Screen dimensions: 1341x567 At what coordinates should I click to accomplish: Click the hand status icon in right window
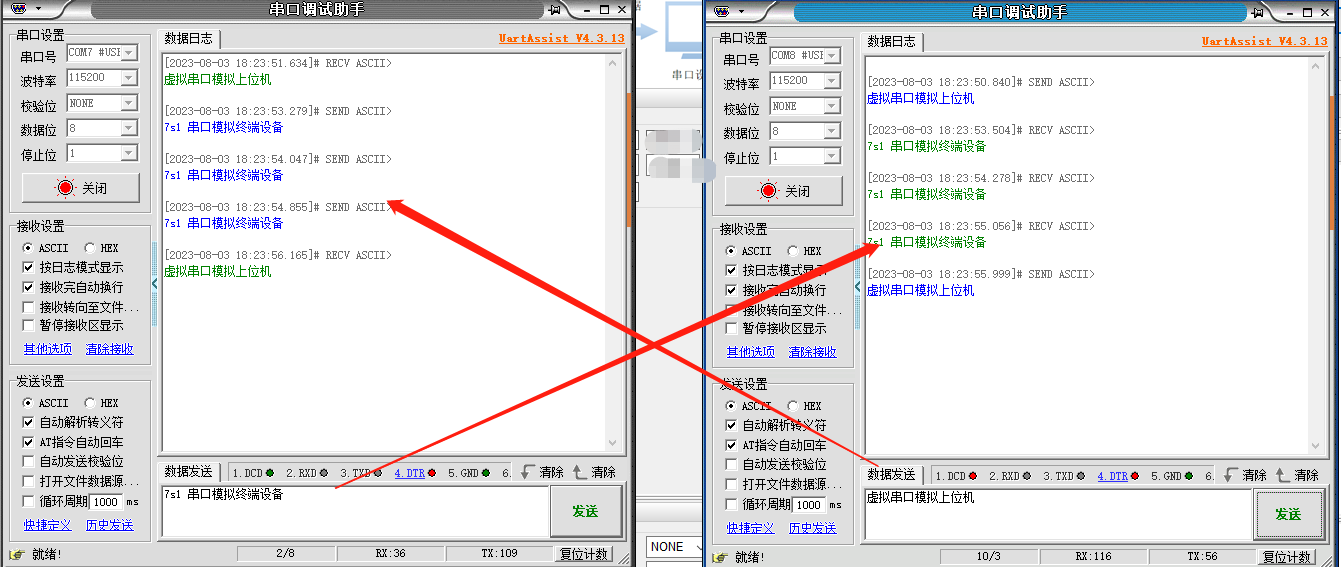coord(719,557)
